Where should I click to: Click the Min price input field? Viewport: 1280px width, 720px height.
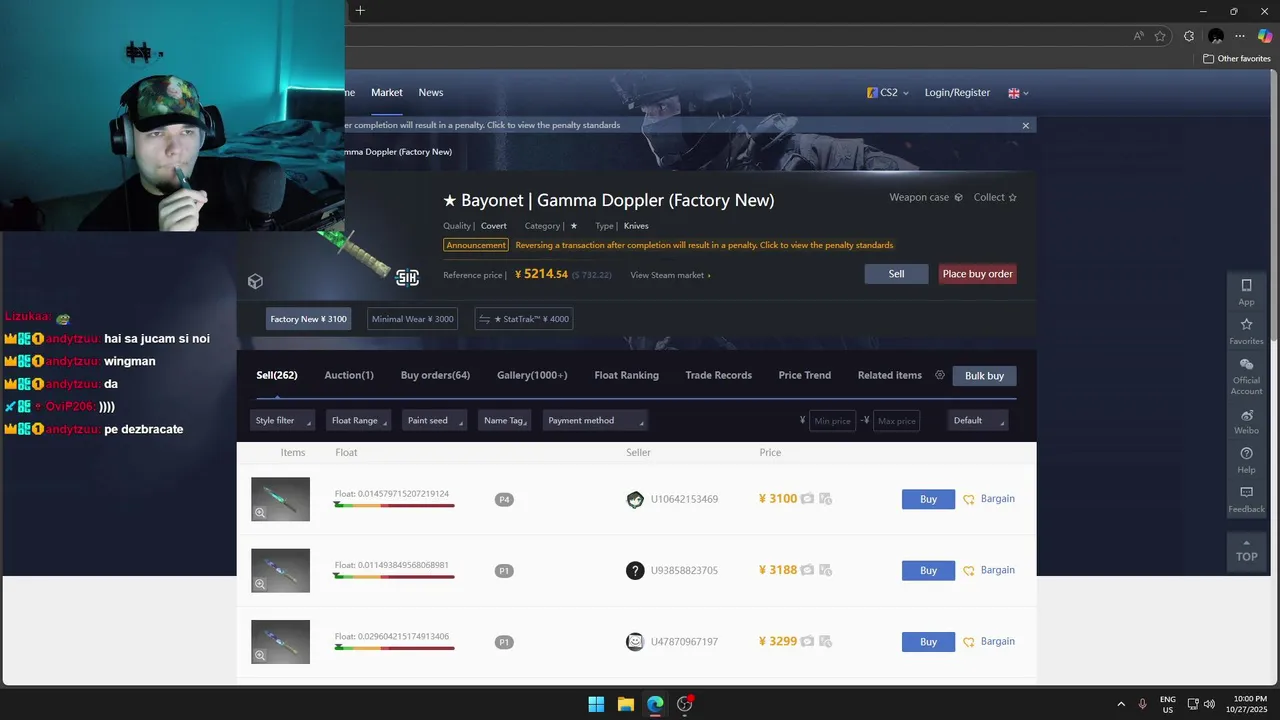tap(832, 420)
